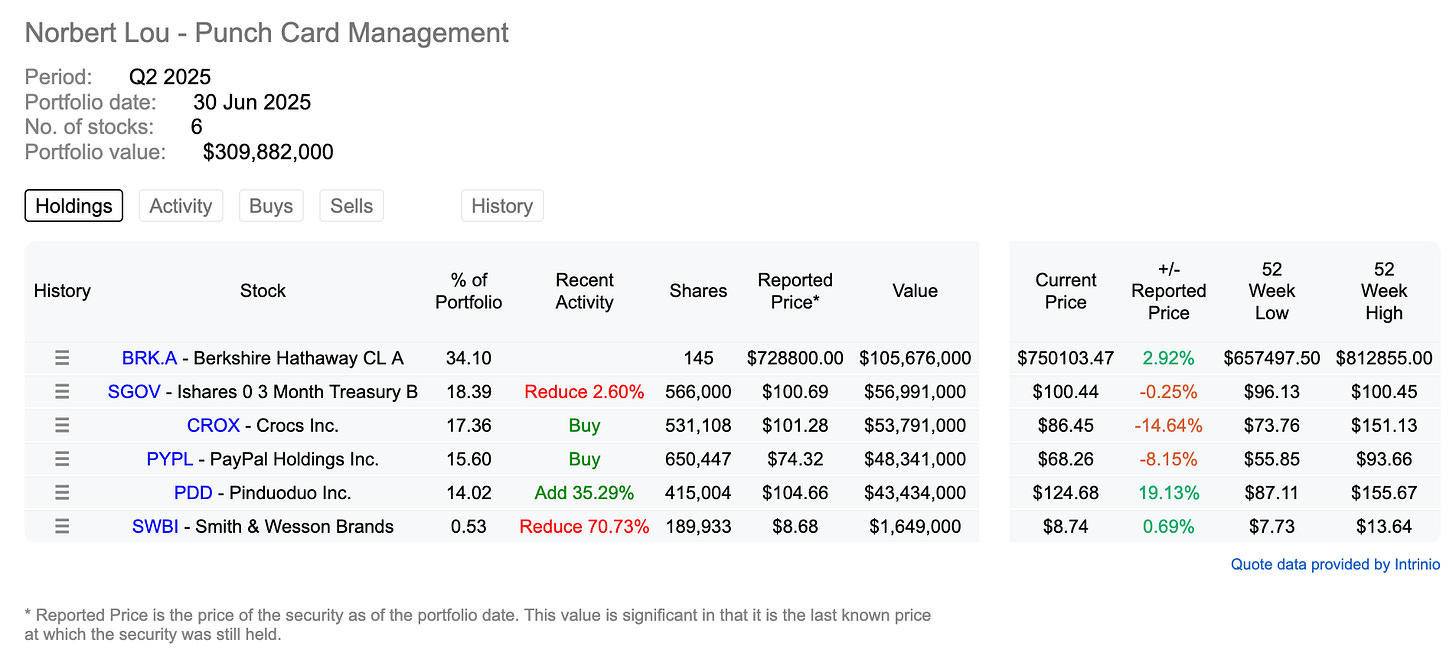Click the Stock column header

[x=263, y=291]
